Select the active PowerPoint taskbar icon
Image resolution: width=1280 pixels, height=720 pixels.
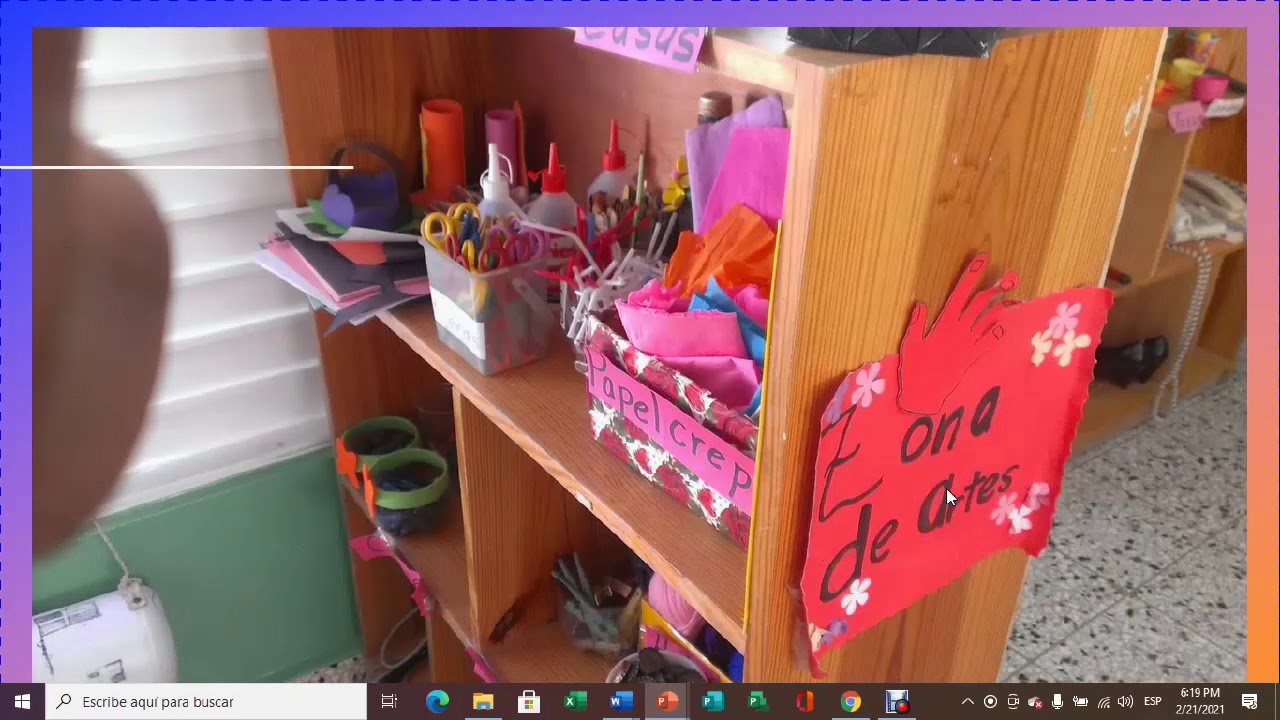tap(667, 702)
